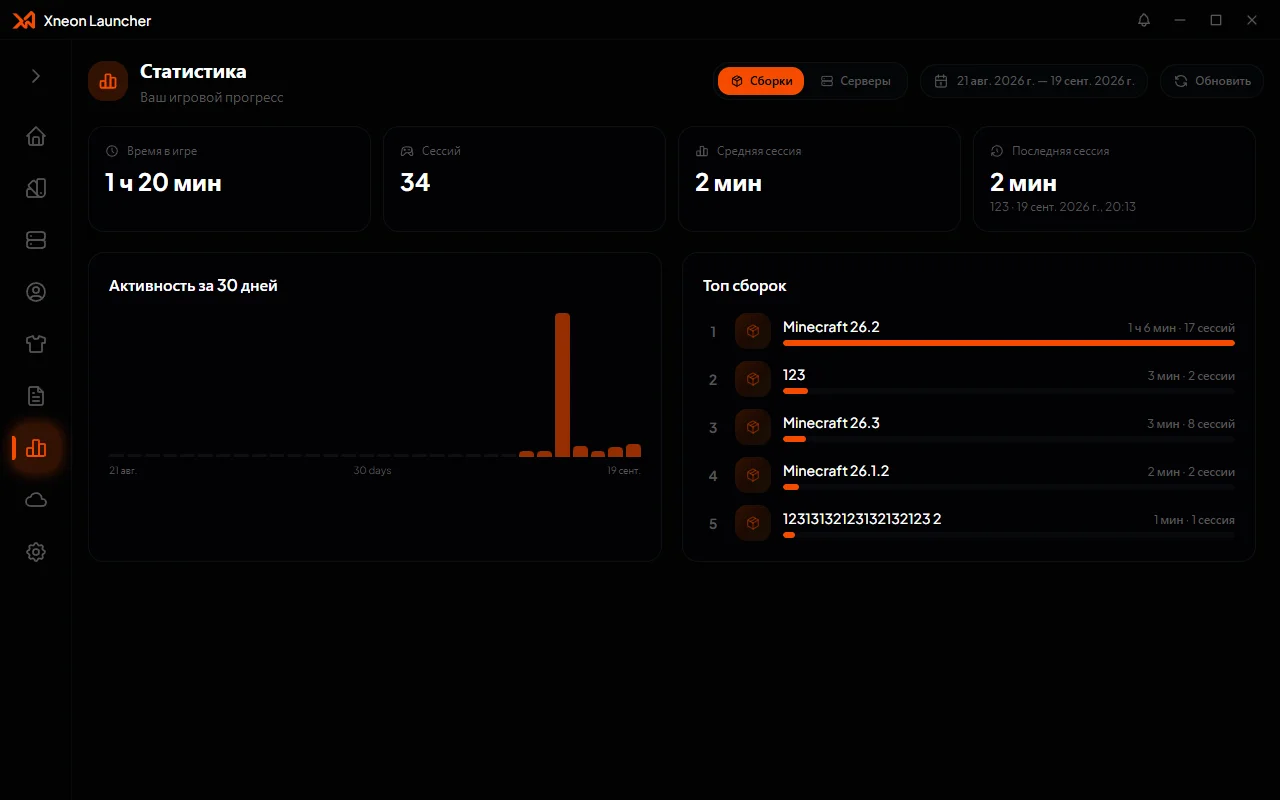
Task: Click the Обновить refresh button
Action: click(x=1213, y=81)
